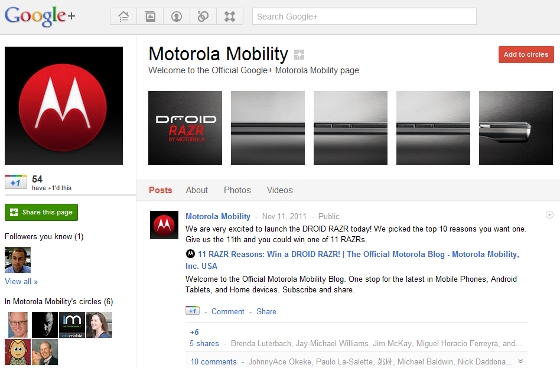Click Share this page button
This screenshot has height=368, width=560.
[41, 213]
